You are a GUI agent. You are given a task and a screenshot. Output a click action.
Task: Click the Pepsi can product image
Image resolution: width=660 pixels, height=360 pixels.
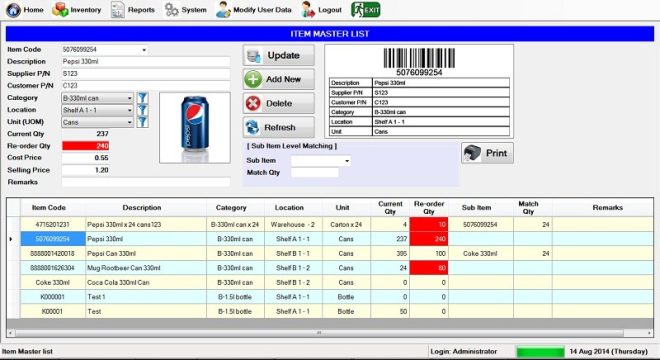tap(195, 128)
